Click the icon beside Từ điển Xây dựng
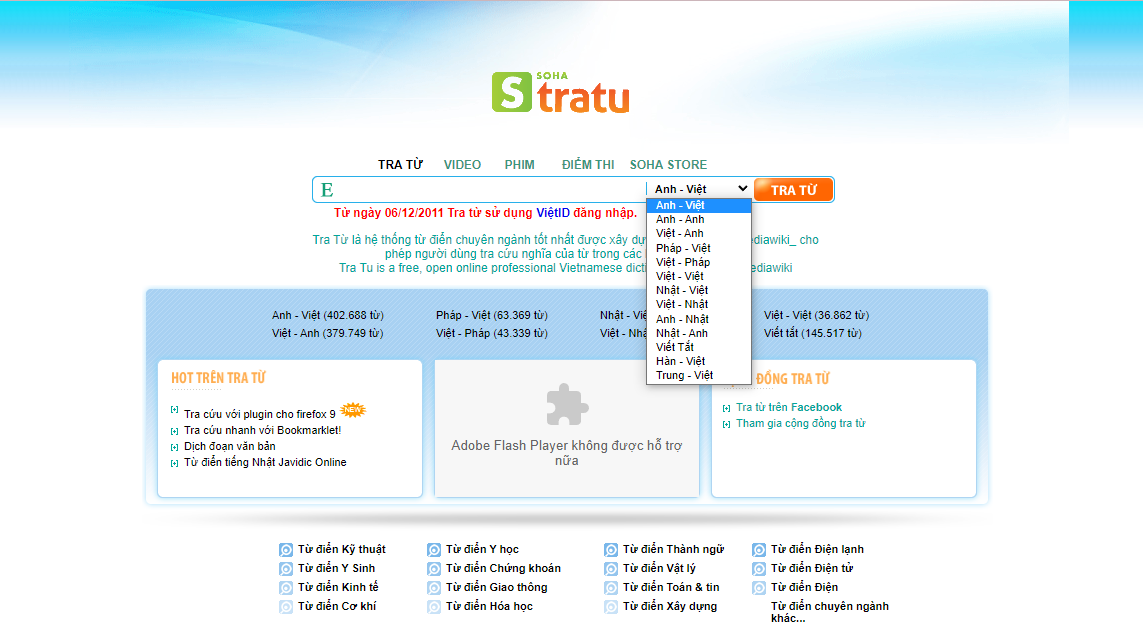 pyautogui.click(x=611, y=607)
